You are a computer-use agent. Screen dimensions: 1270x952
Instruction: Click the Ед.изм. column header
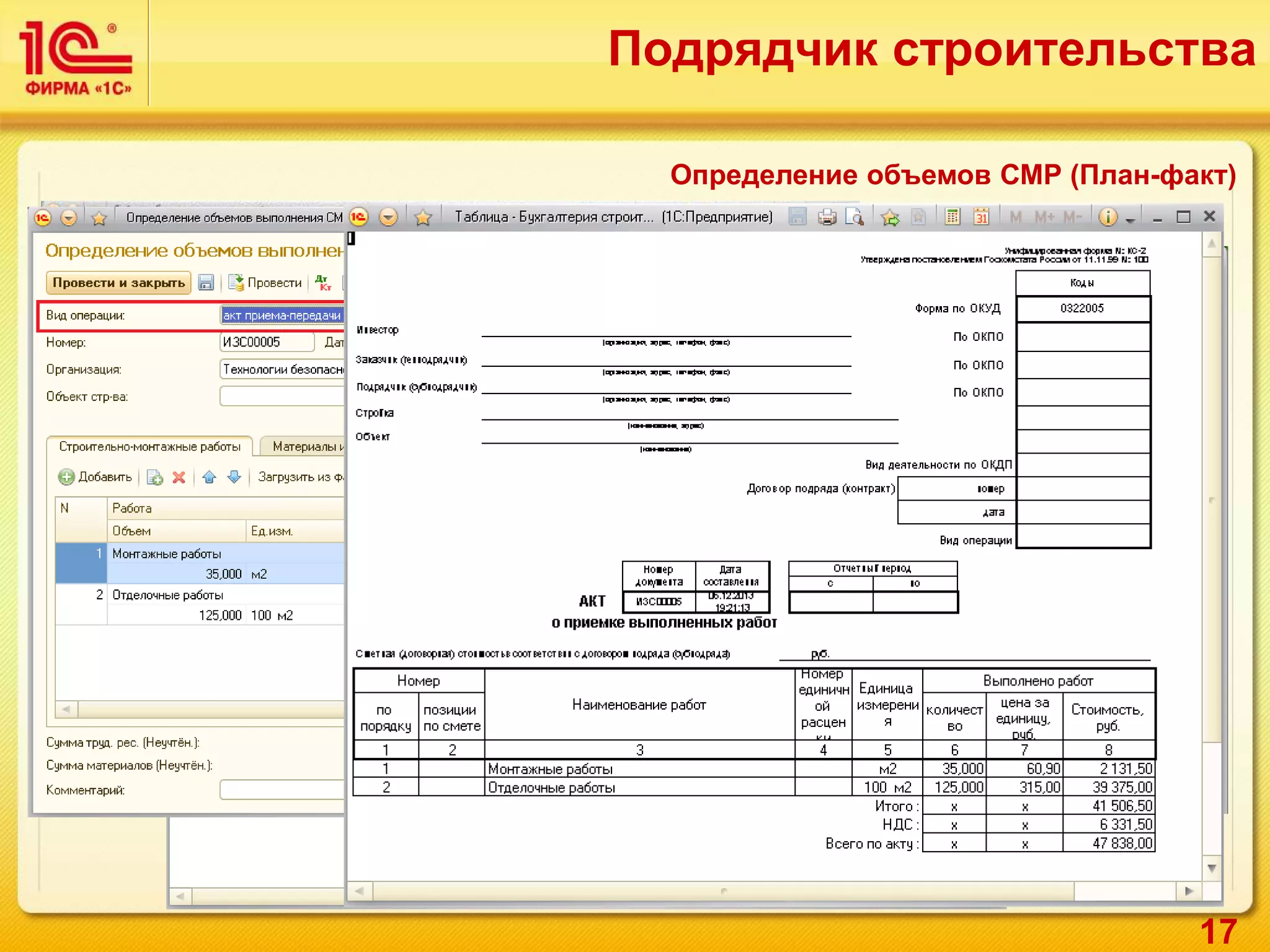coord(296,531)
